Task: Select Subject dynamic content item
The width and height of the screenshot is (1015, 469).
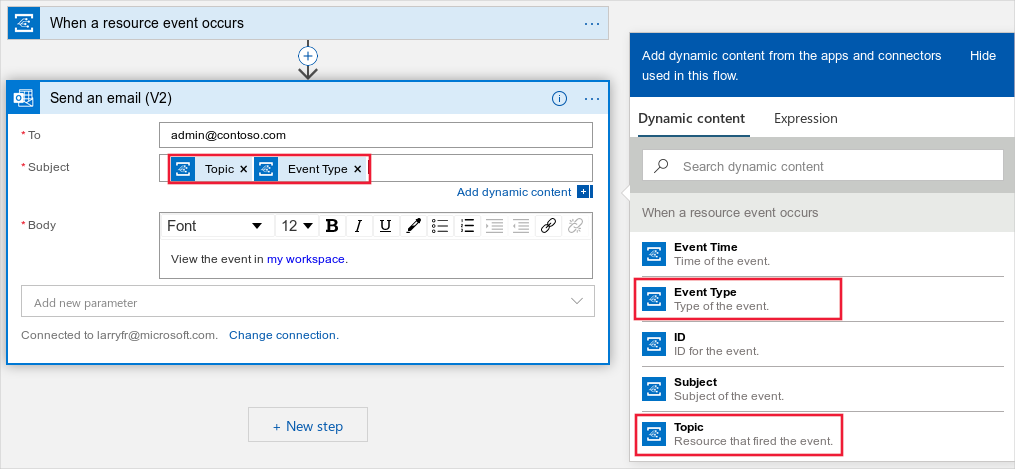Action: 822,389
